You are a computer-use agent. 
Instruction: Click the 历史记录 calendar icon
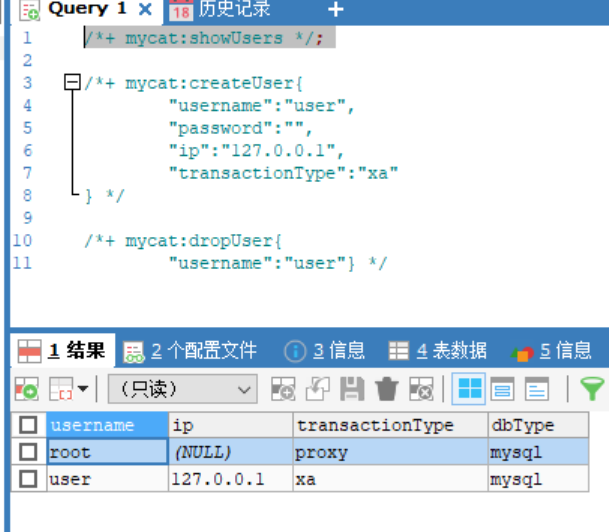(x=181, y=10)
